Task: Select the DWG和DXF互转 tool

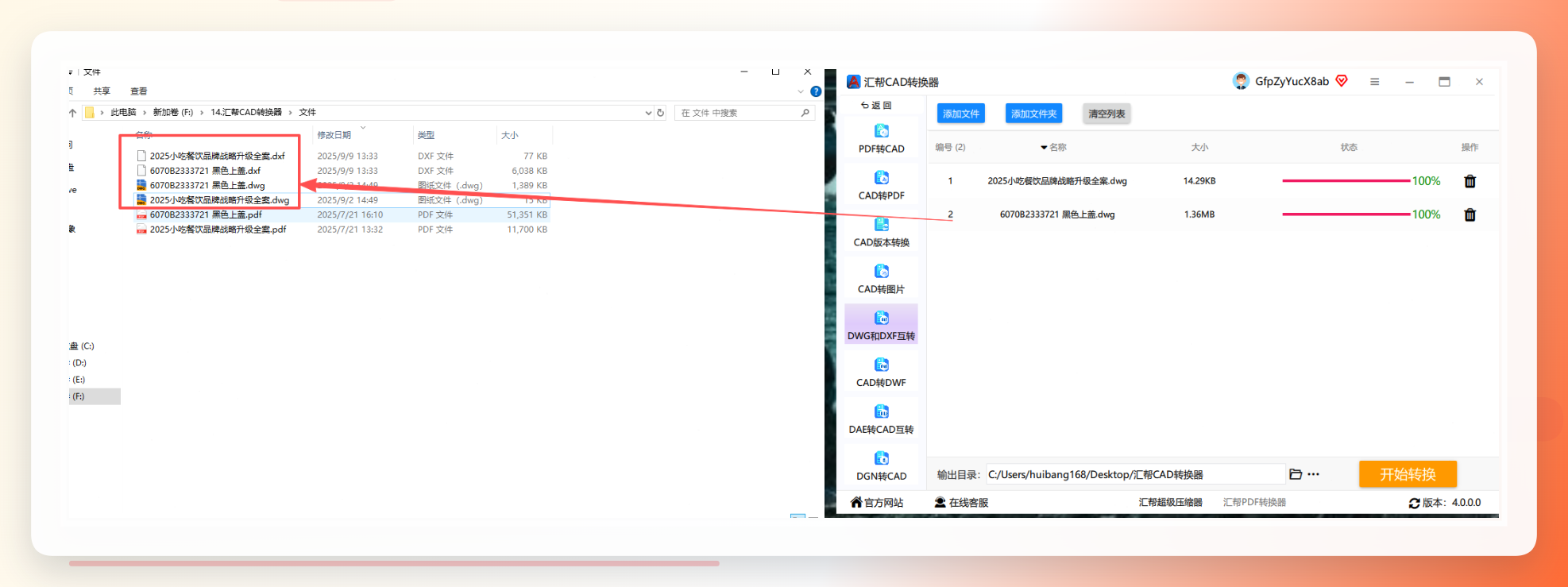Action: pos(881,326)
